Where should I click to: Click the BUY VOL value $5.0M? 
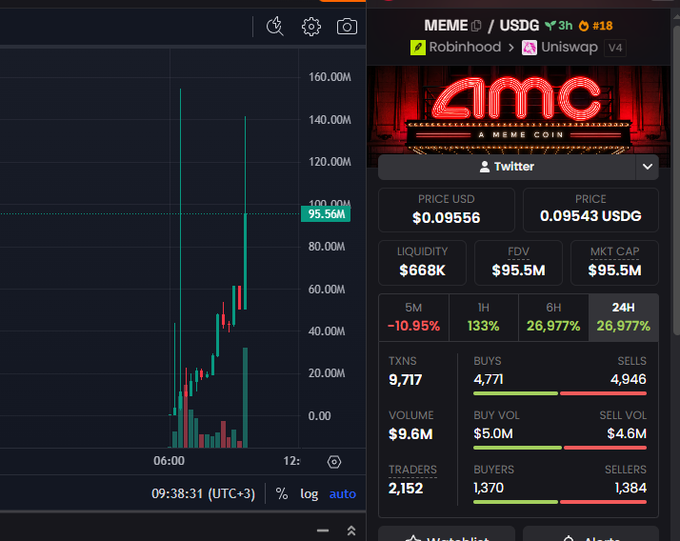tap(493, 433)
